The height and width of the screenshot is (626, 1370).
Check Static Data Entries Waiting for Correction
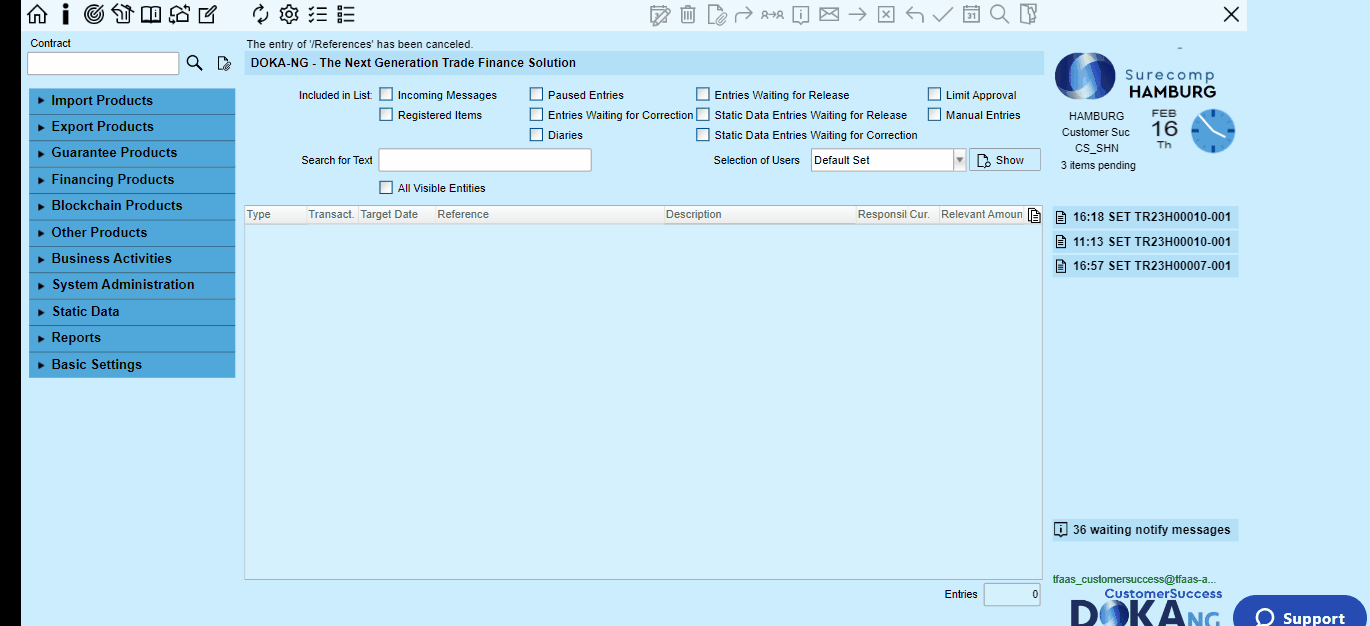click(x=703, y=135)
